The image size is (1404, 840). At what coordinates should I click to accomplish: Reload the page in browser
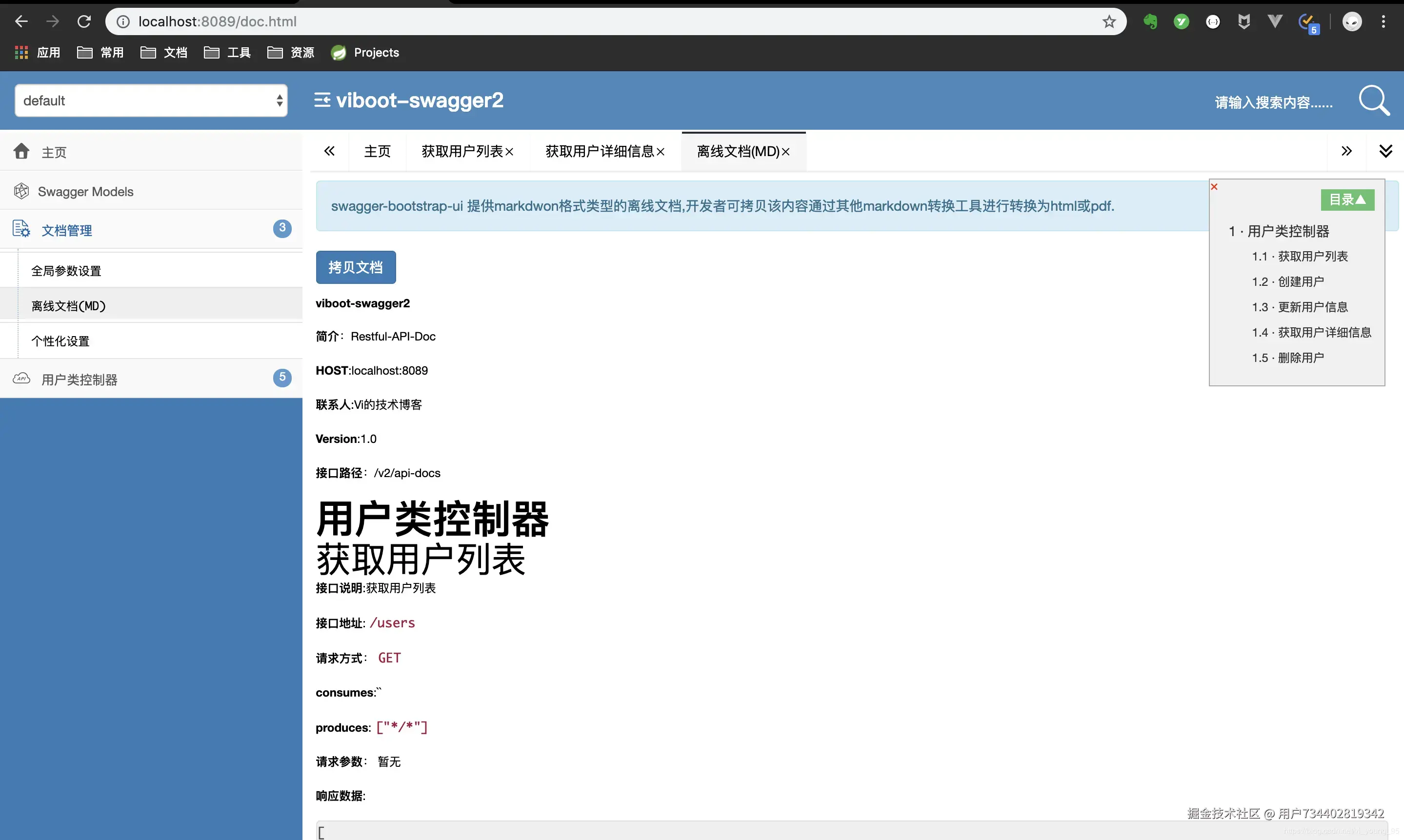tap(84, 21)
